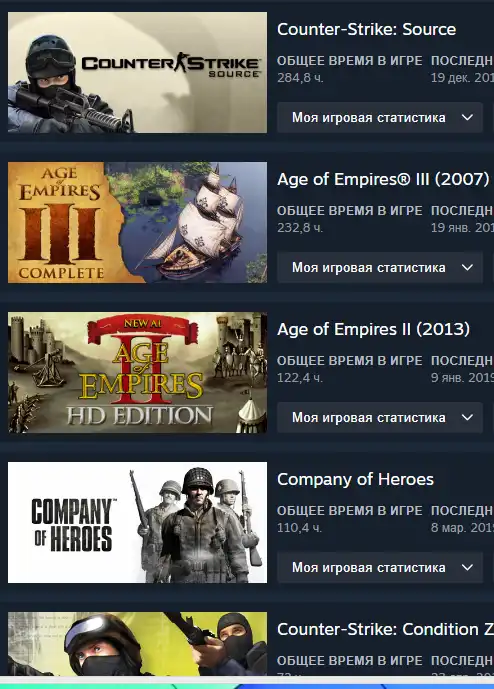Image resolution: width=494 pixels, height=689 pixels.
Task: Click chevron arrow in Age of Empires II stats
Action: point(468,417)
